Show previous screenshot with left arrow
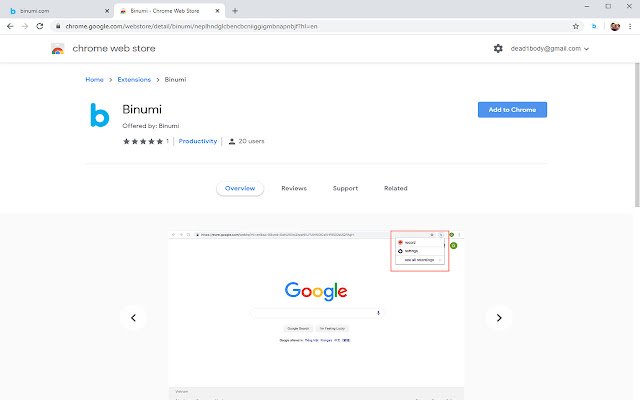 click(133, 318)
